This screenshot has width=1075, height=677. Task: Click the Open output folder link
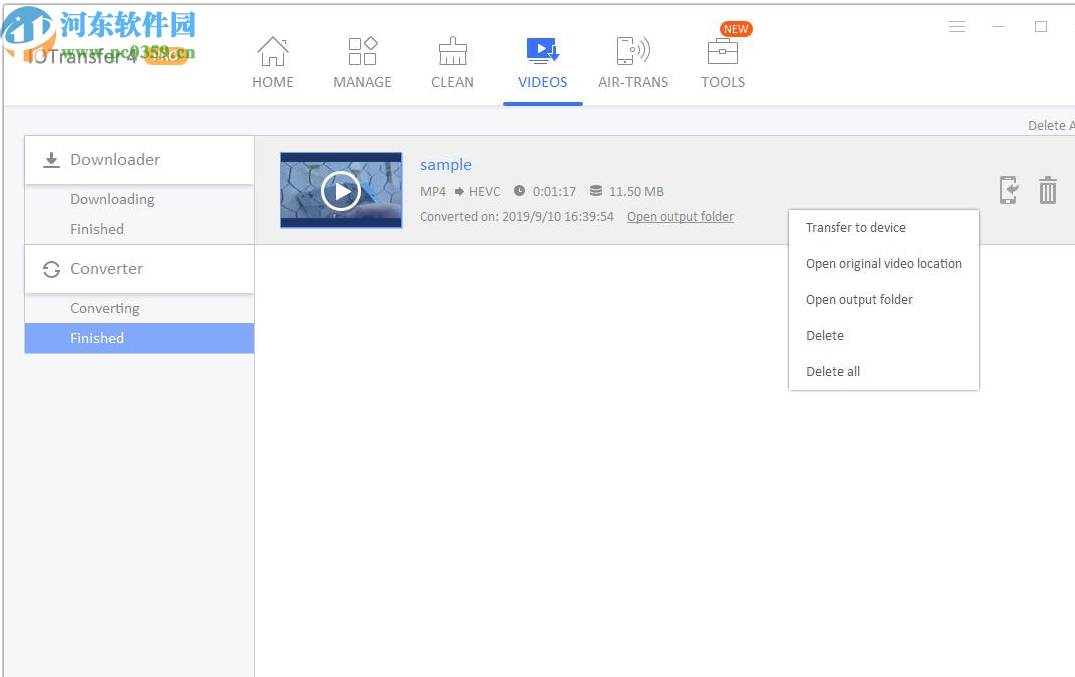tap(680, 216)
